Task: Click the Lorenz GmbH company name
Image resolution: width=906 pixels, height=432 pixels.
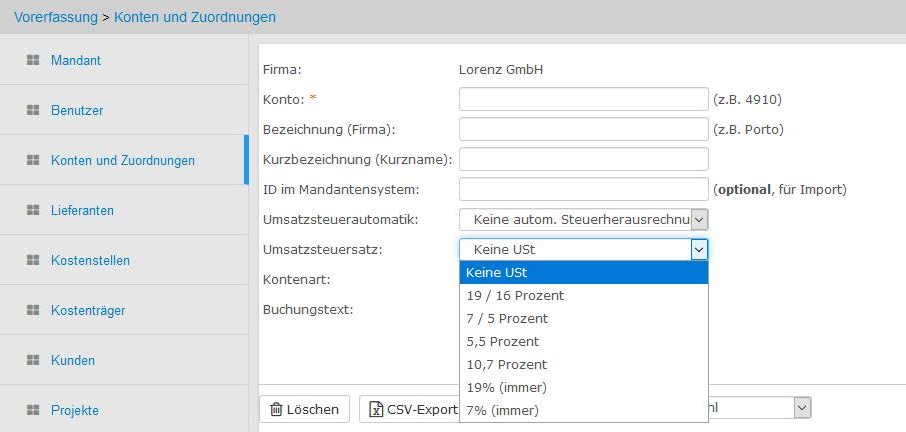Action: tap(501, 70)
